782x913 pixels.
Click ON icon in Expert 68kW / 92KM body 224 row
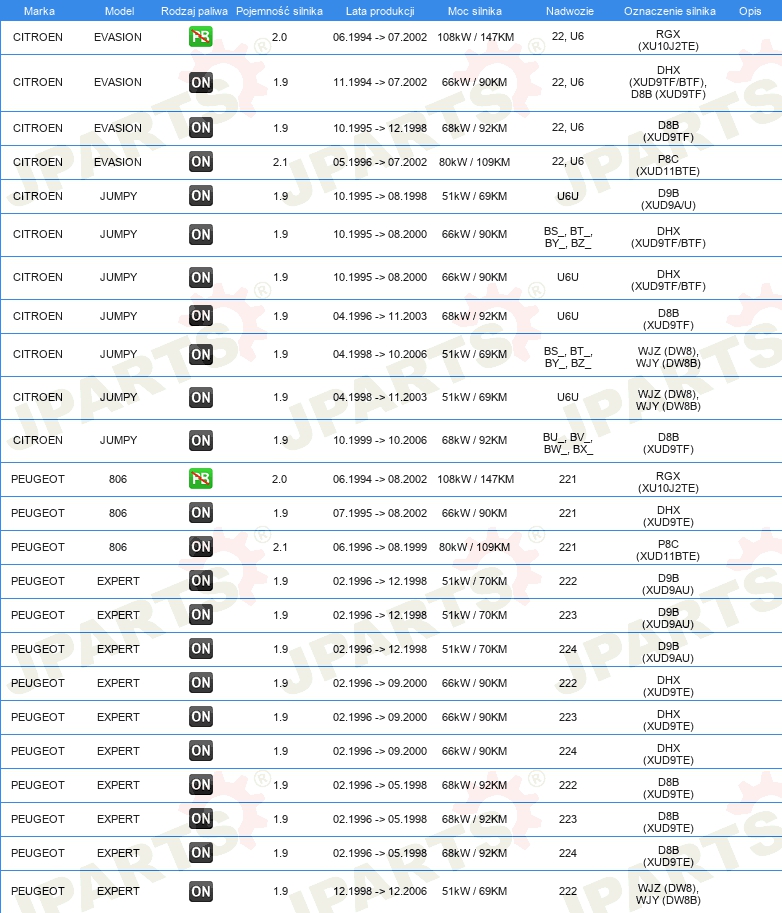(x=200, y=852)
